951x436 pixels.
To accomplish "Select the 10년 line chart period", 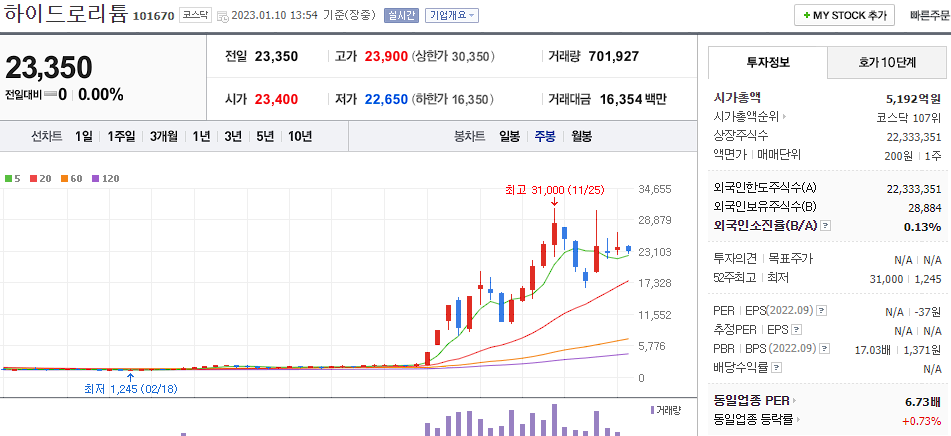I will tap(300, 136).
